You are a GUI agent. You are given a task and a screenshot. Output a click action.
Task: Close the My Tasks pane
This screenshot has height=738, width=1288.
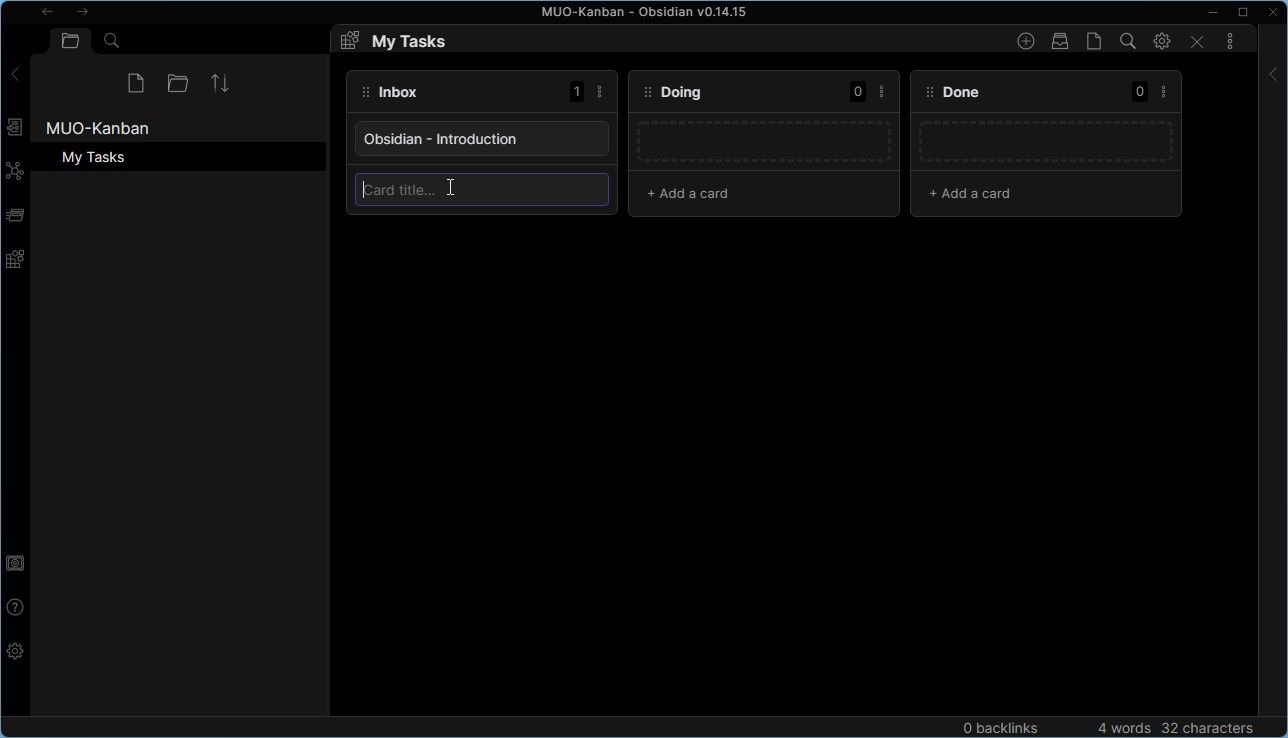point(1197,41)
